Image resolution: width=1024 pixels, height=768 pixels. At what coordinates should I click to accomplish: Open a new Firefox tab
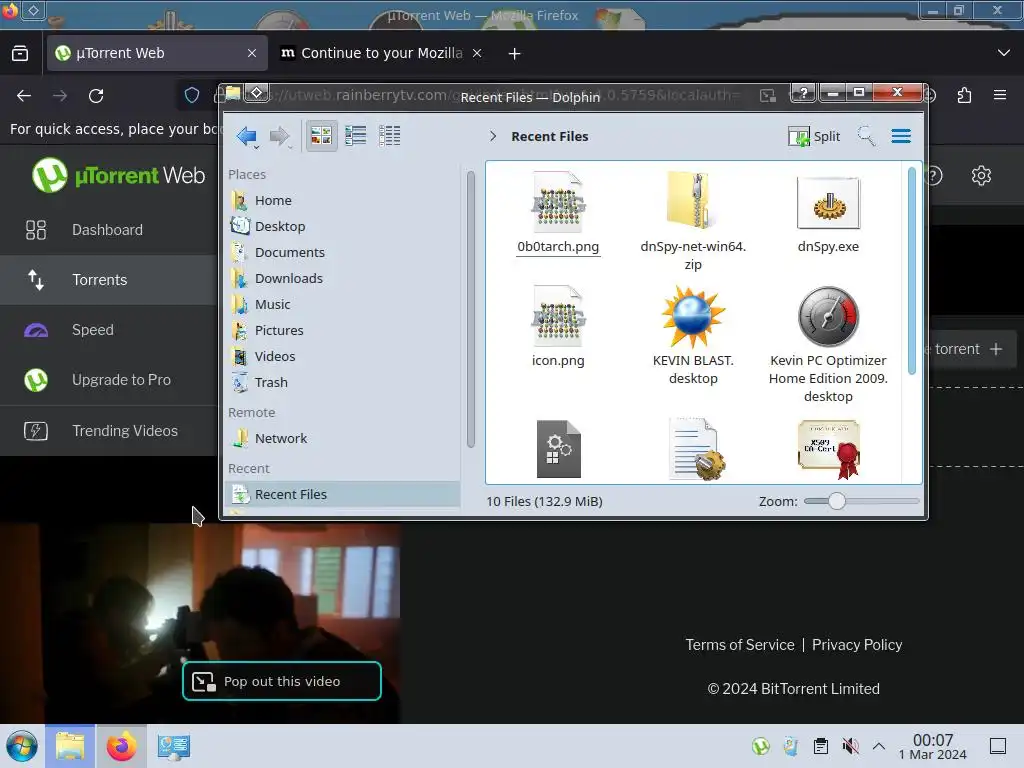pos(515,54)
